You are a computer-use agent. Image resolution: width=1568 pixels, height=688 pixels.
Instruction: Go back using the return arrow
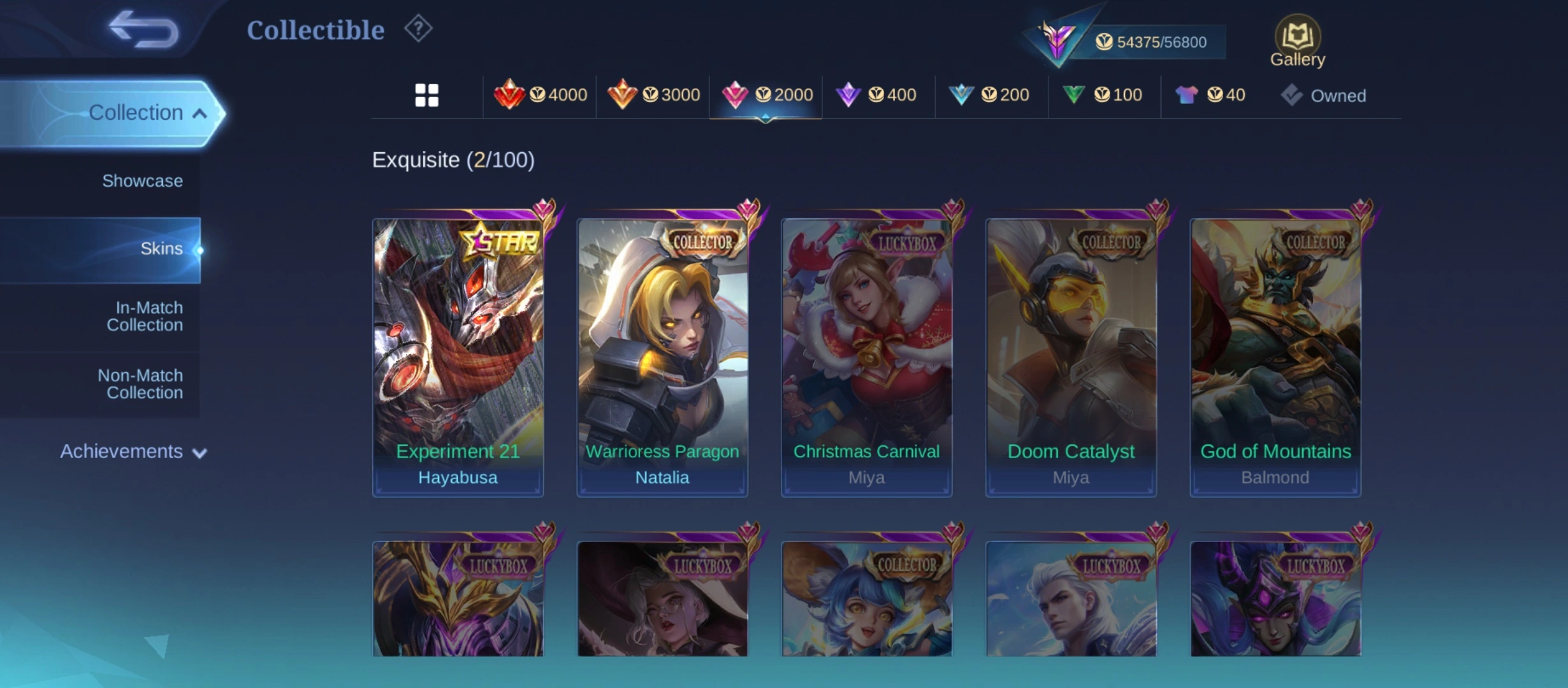(x=143, y=29)
